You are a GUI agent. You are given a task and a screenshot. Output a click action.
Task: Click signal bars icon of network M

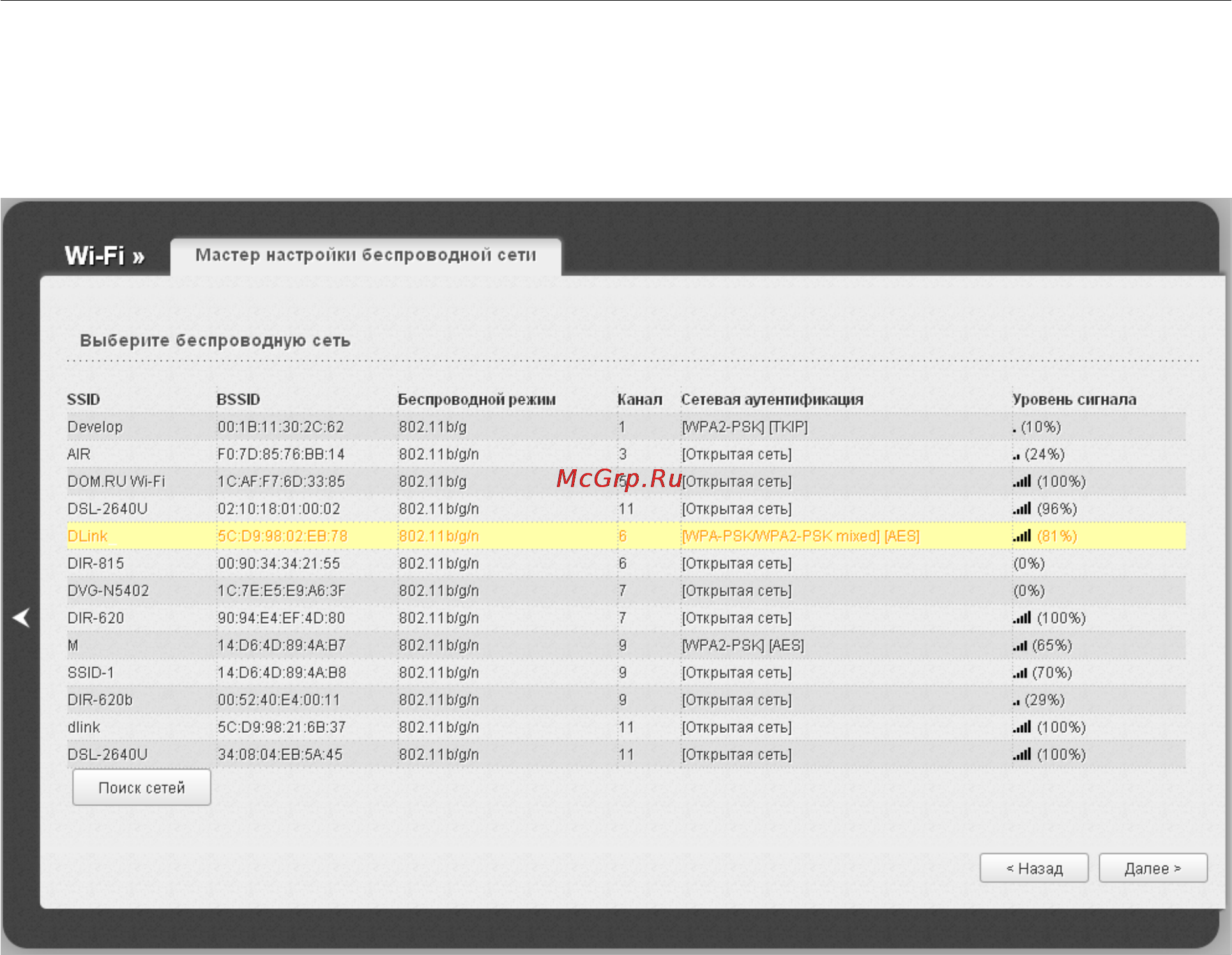(1020, 645)
